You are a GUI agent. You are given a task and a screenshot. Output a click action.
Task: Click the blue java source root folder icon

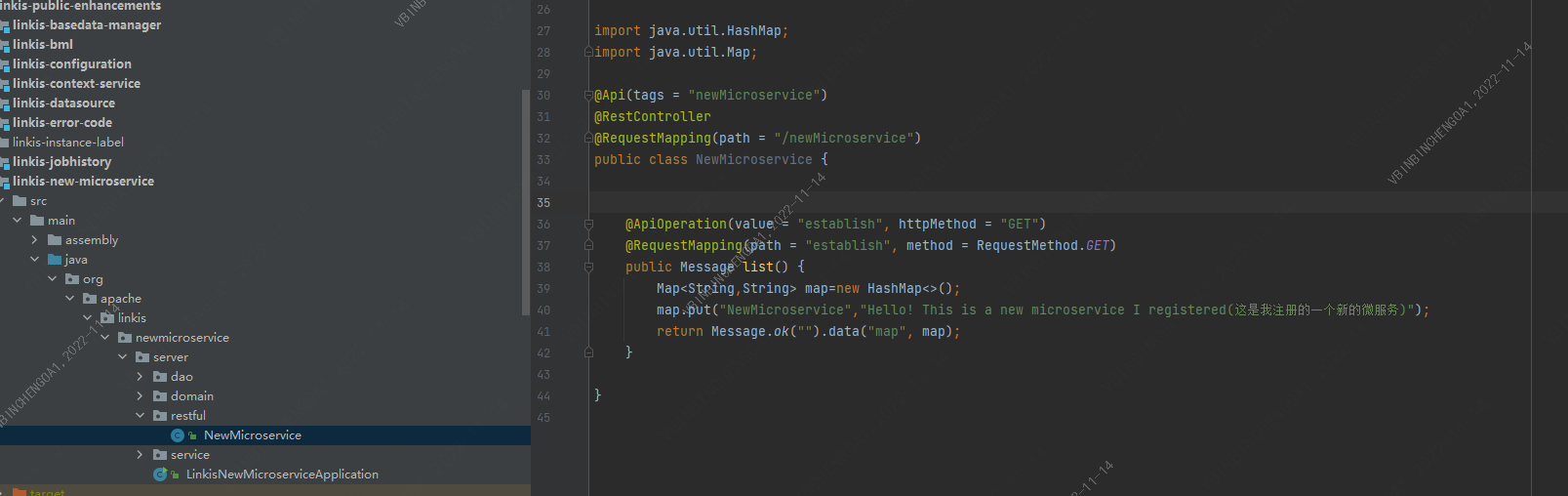[x=55, y=260]
